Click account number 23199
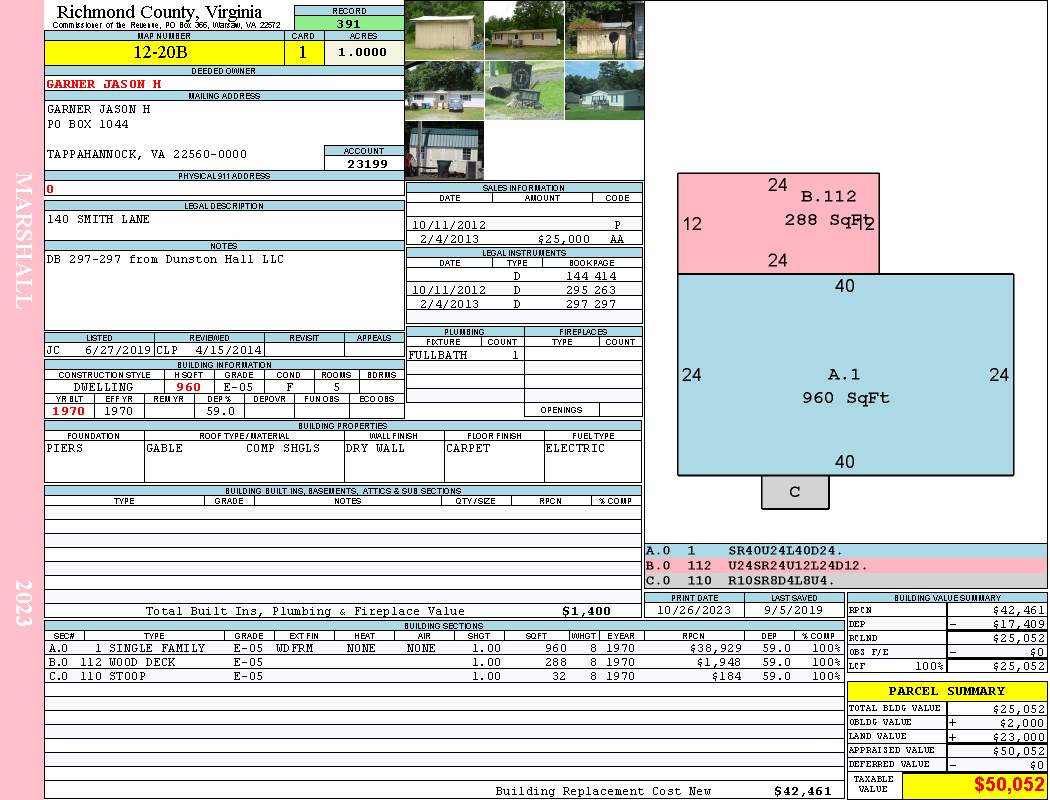 [x=367, y=164]
